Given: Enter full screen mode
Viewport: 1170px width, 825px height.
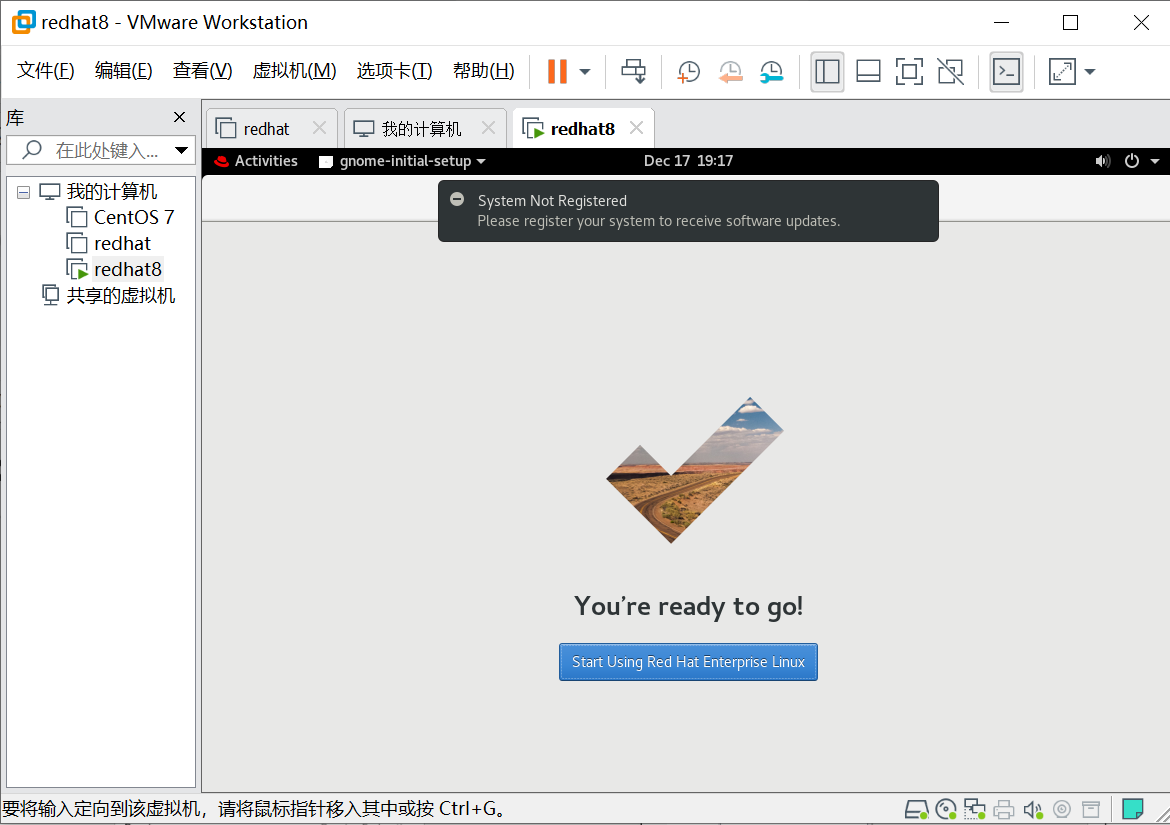Looking at the screenshot, I should (x=909, y=72).
